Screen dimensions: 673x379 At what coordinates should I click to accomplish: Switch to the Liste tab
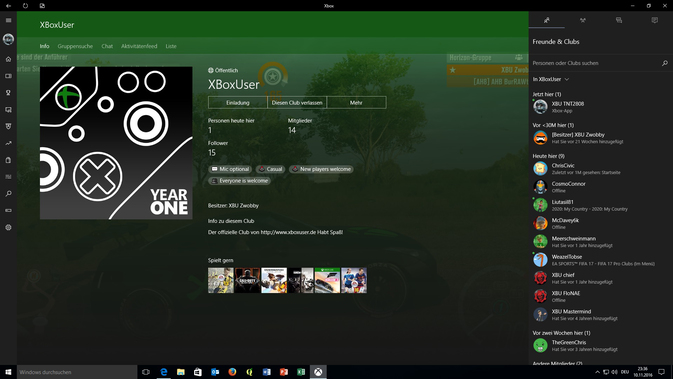click(x=171, y=46)
